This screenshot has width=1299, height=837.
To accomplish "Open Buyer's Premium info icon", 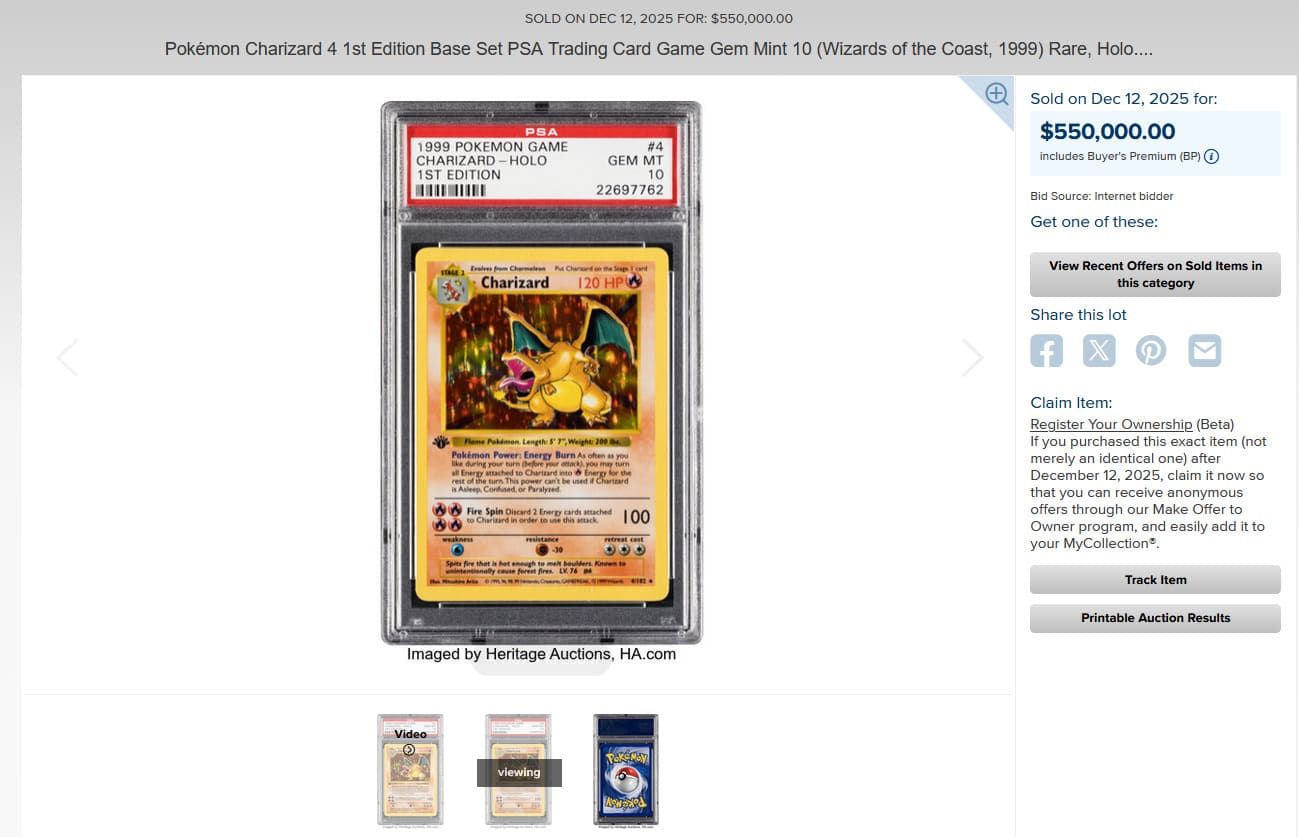I will [1211, 157].
